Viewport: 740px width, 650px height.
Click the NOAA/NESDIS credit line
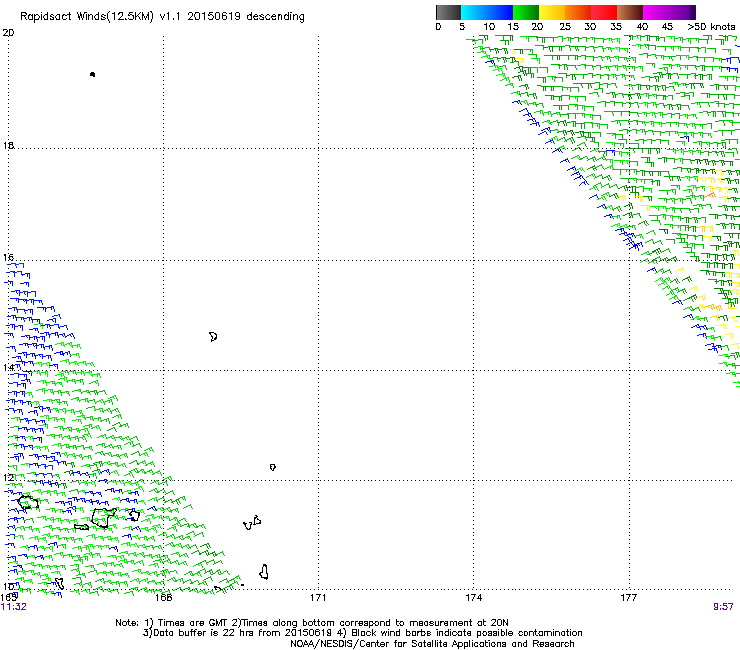click(432, 644)
